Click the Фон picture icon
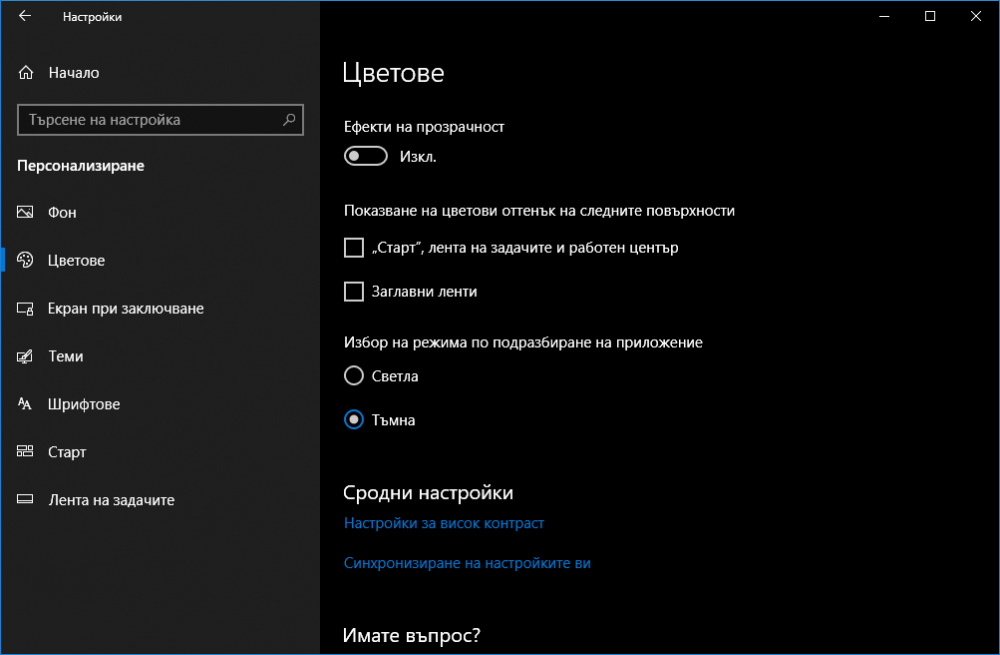This screenshot has width=1000, height=655. point(25,212)
